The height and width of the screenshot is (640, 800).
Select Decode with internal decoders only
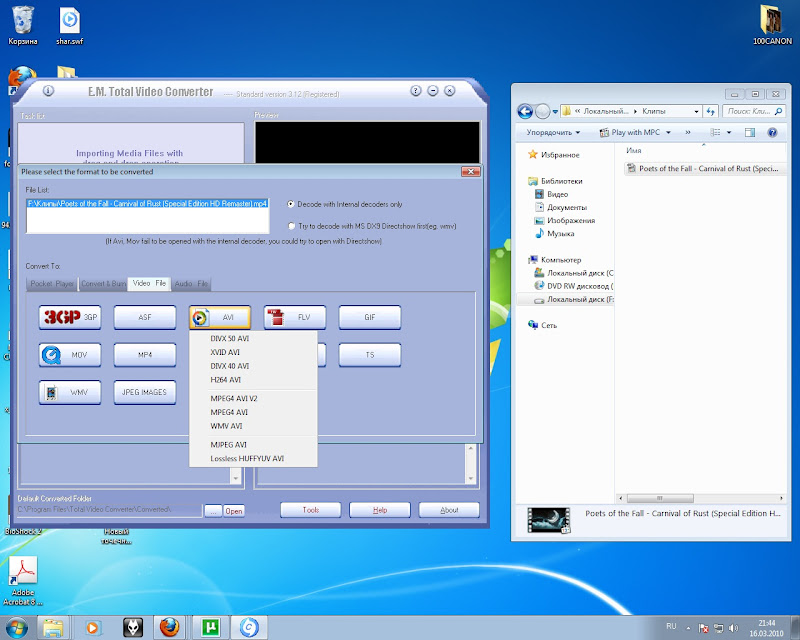[291, 204]
